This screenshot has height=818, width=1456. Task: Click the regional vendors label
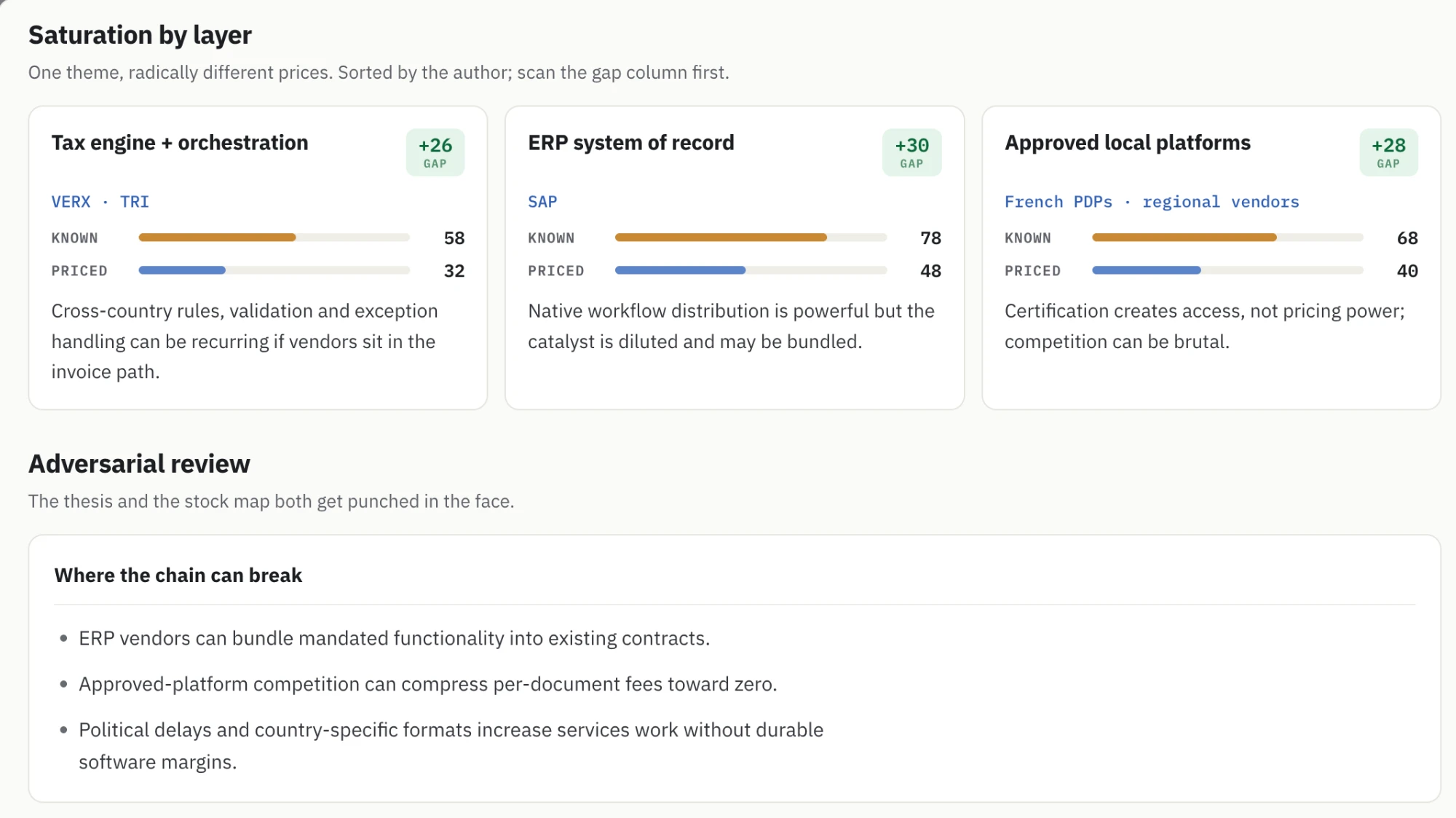1221,202
